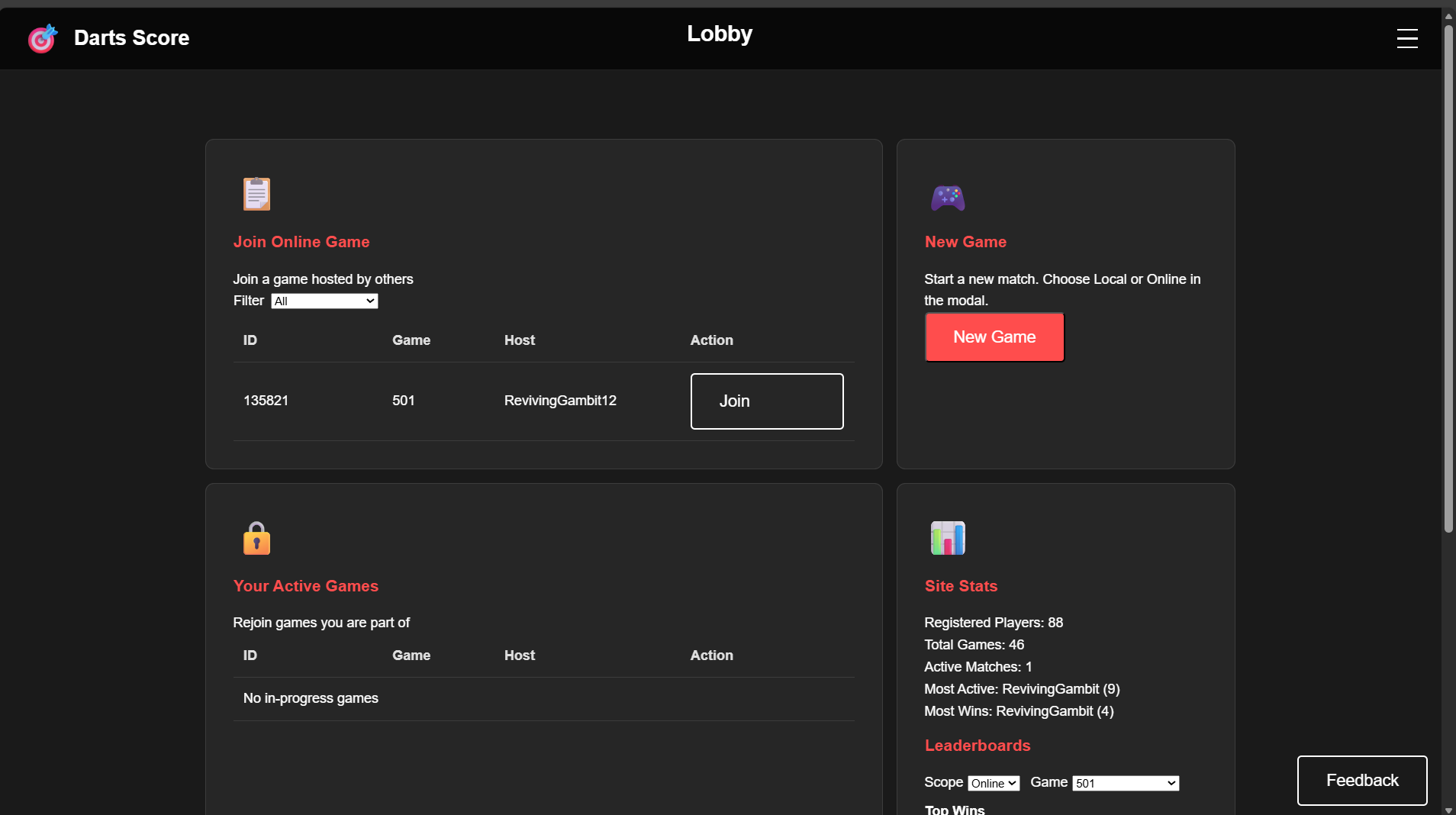Join the game hosted by RevivingGambit12
The height and width of the screenshot is (815, 1456).
coord(766,401)
